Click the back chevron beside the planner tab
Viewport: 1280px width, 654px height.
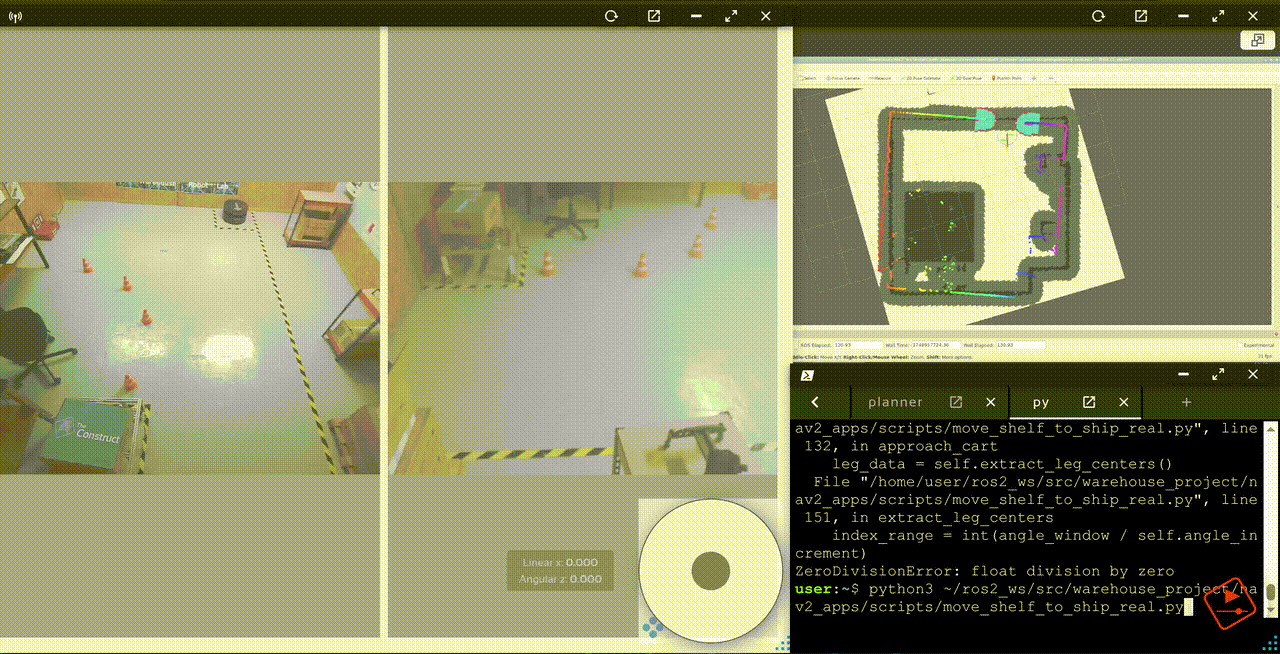[816, 402]
